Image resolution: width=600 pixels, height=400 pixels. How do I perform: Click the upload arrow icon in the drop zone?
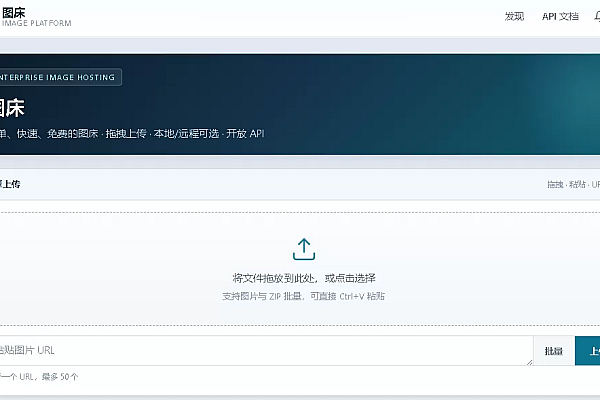304,249
